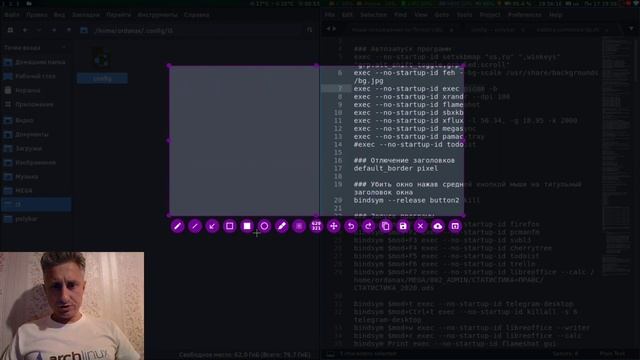Redo the last annotation

(x=369, y=226)
